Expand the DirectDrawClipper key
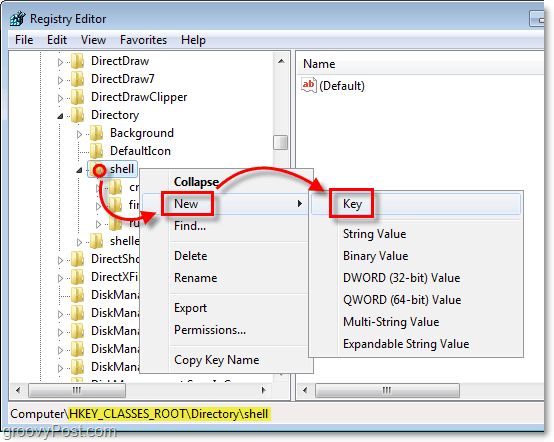Viewport: 554px width, 442px height. pos(60,98)
